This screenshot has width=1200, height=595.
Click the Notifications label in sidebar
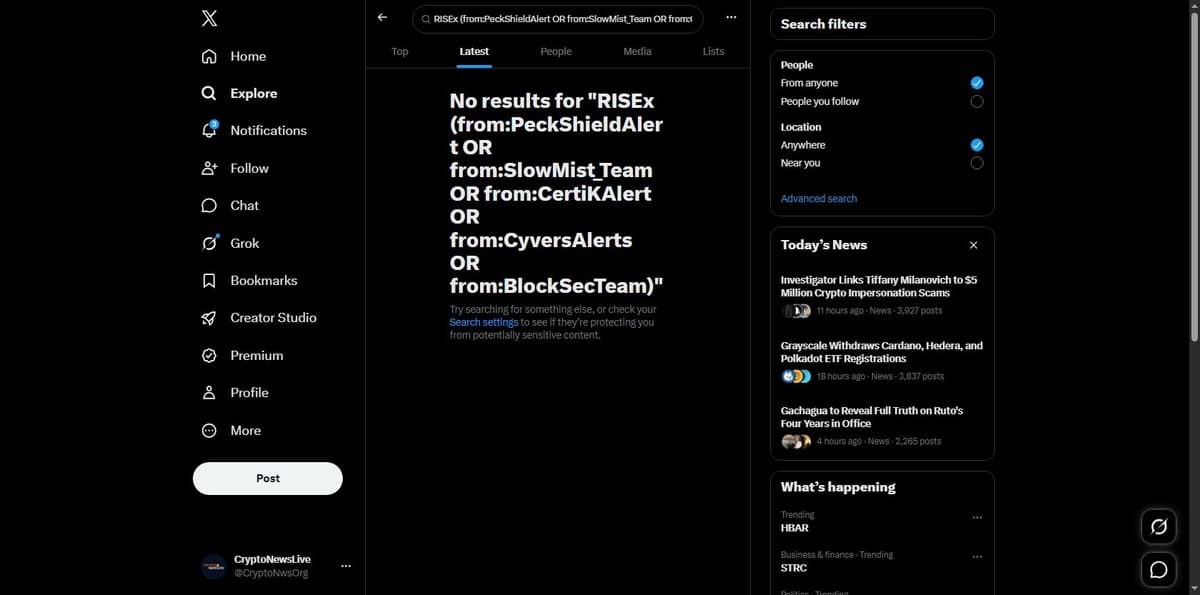pos(269,130)
